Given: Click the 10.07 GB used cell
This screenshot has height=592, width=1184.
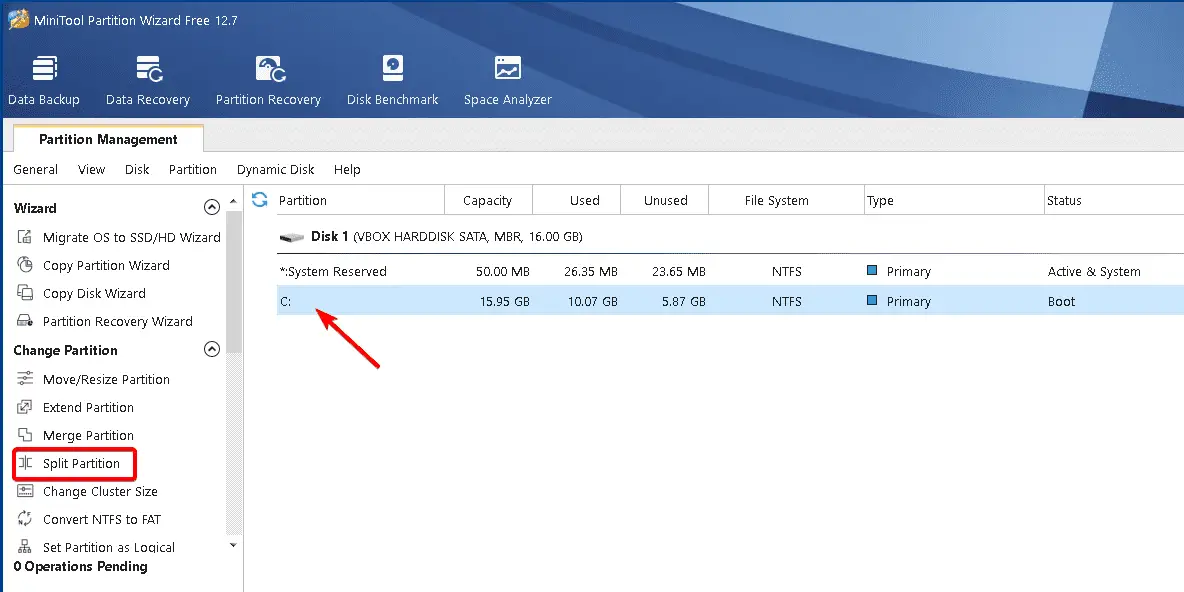Looking at the screenshot, I should (593, 301).
